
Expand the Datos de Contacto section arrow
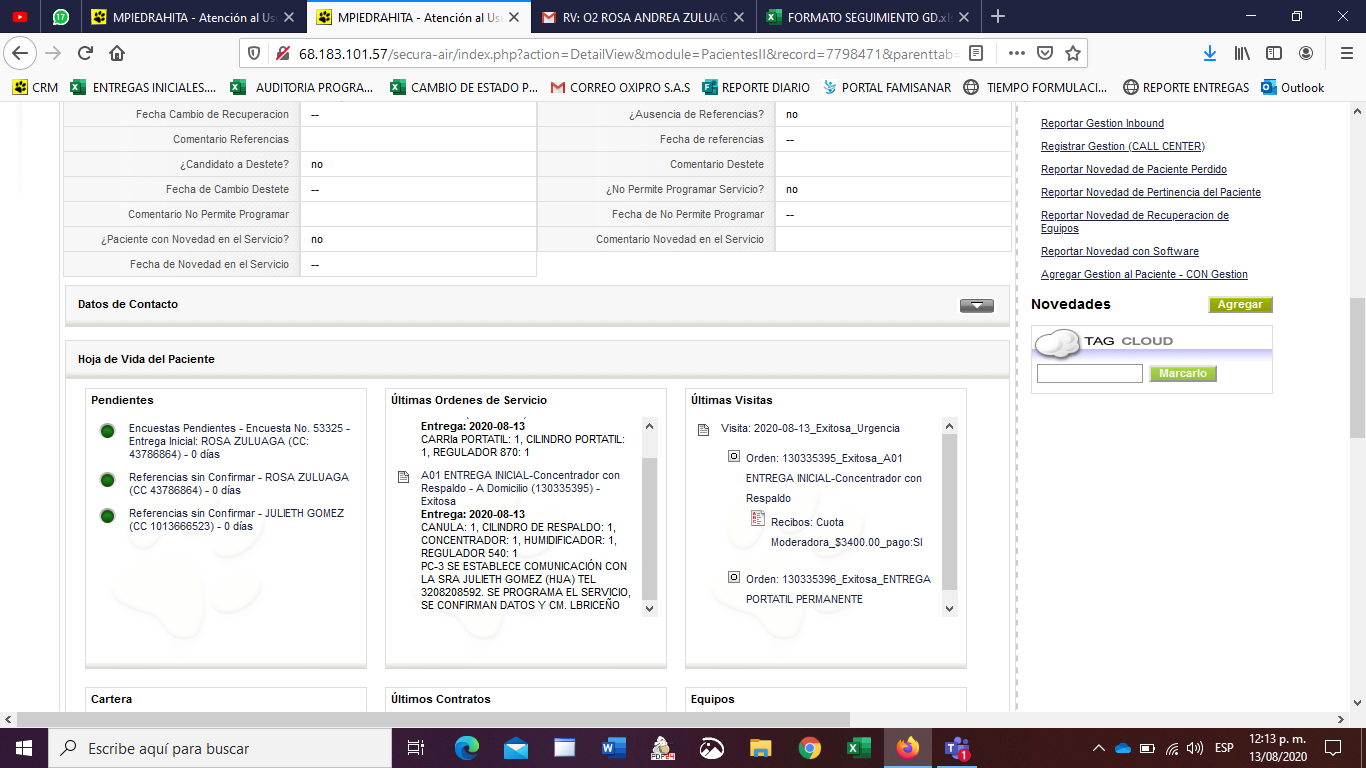[x=976, y=305]
